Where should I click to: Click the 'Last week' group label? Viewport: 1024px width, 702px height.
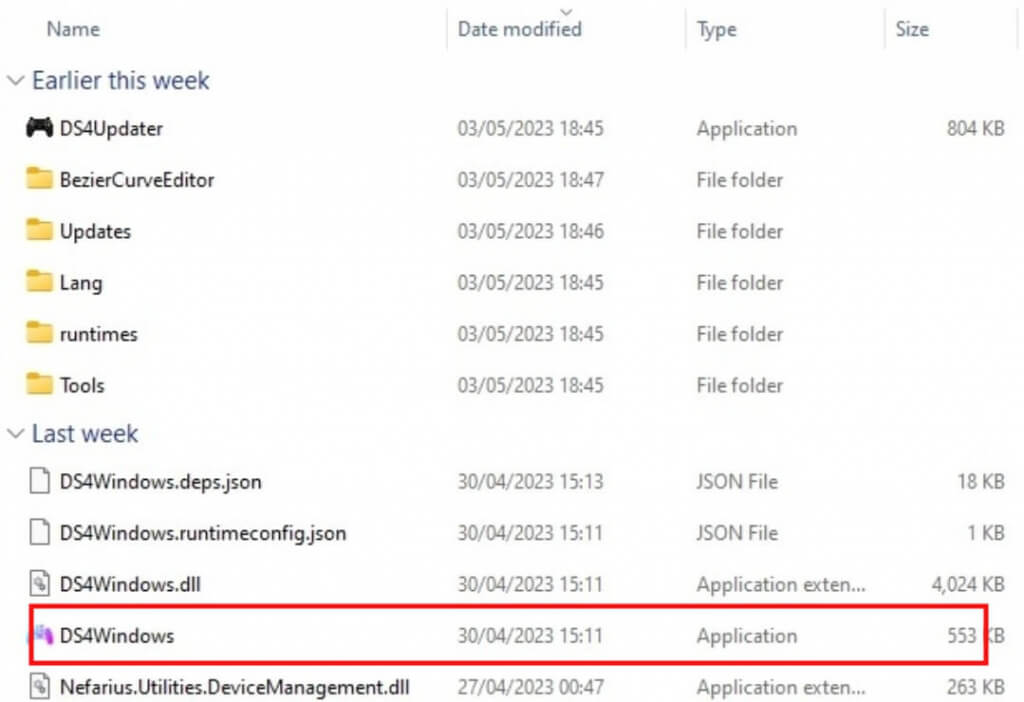click(85, 434)
